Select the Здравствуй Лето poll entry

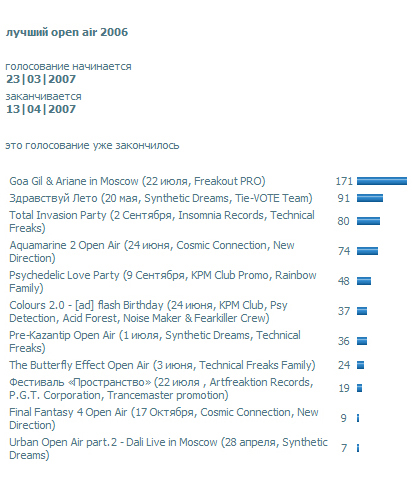[x=161, y=198]
